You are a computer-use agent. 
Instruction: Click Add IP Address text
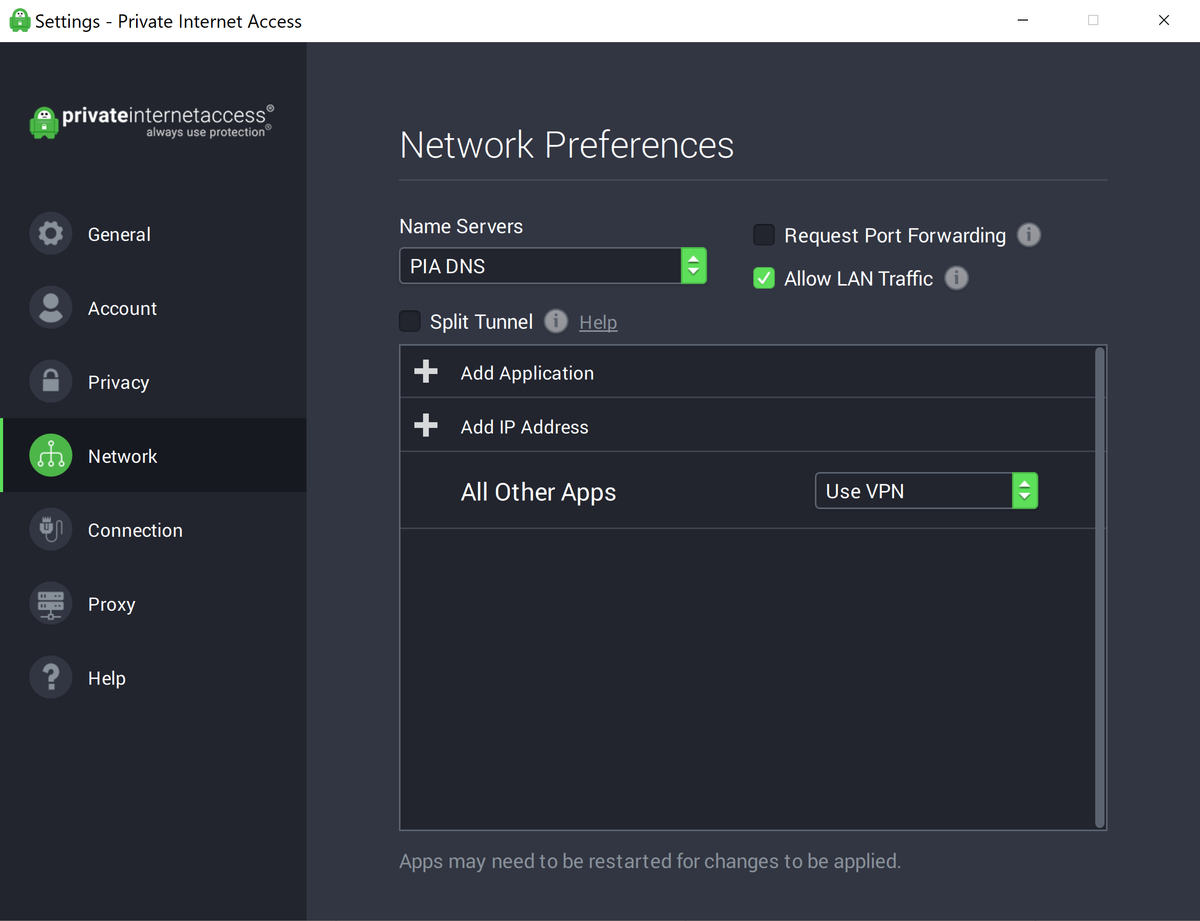pyautogui.click(x=524, y=427)
